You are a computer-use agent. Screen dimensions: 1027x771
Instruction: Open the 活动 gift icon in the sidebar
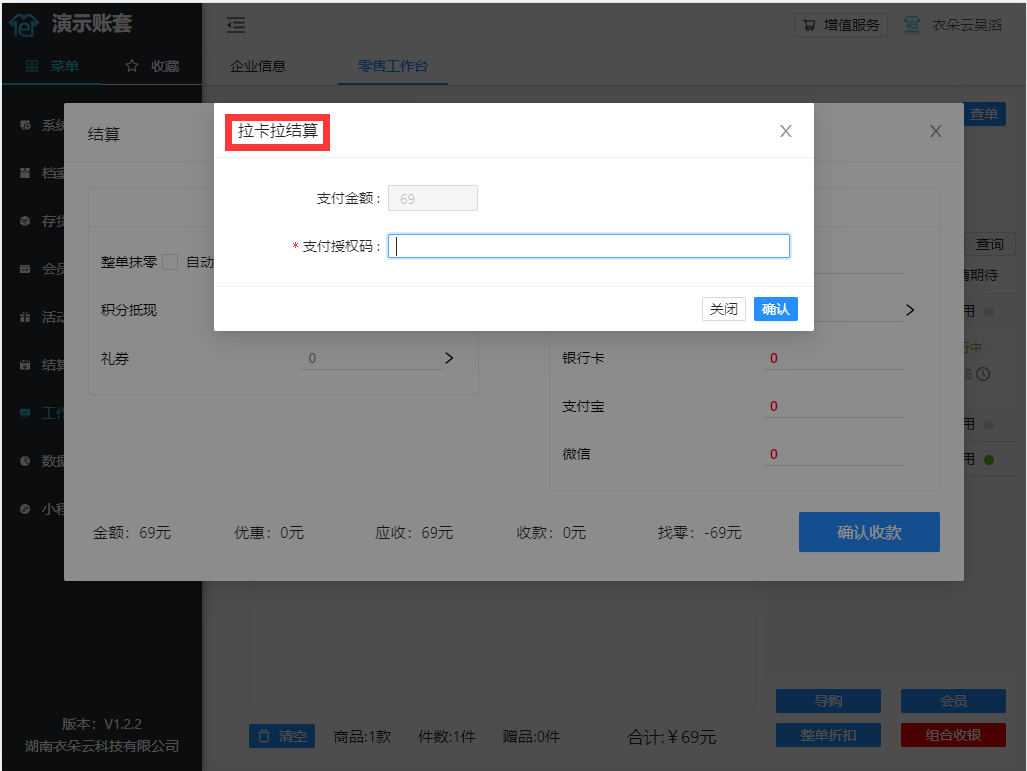25,317
